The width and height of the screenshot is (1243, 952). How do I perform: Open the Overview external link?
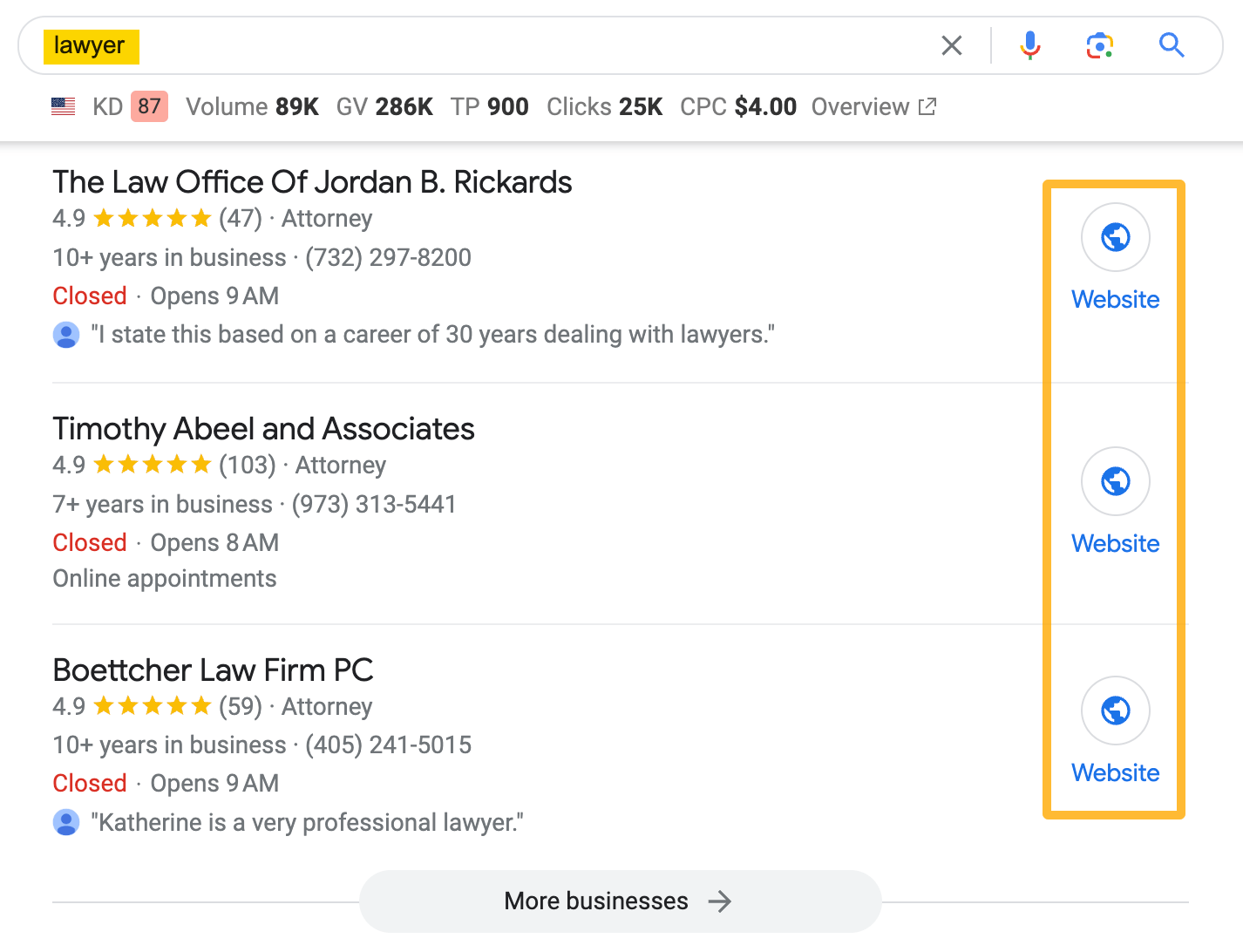[x=873, y=107]
